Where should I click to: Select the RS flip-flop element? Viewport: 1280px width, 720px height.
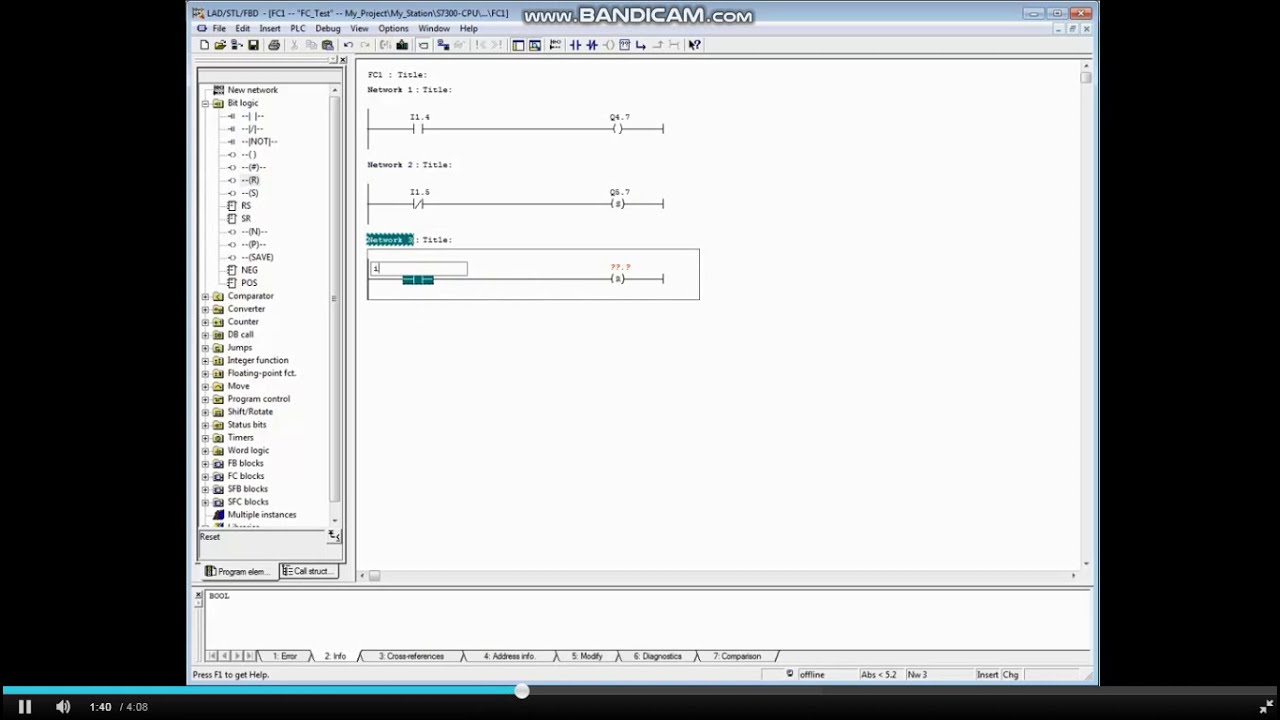(x=245, y=205)
